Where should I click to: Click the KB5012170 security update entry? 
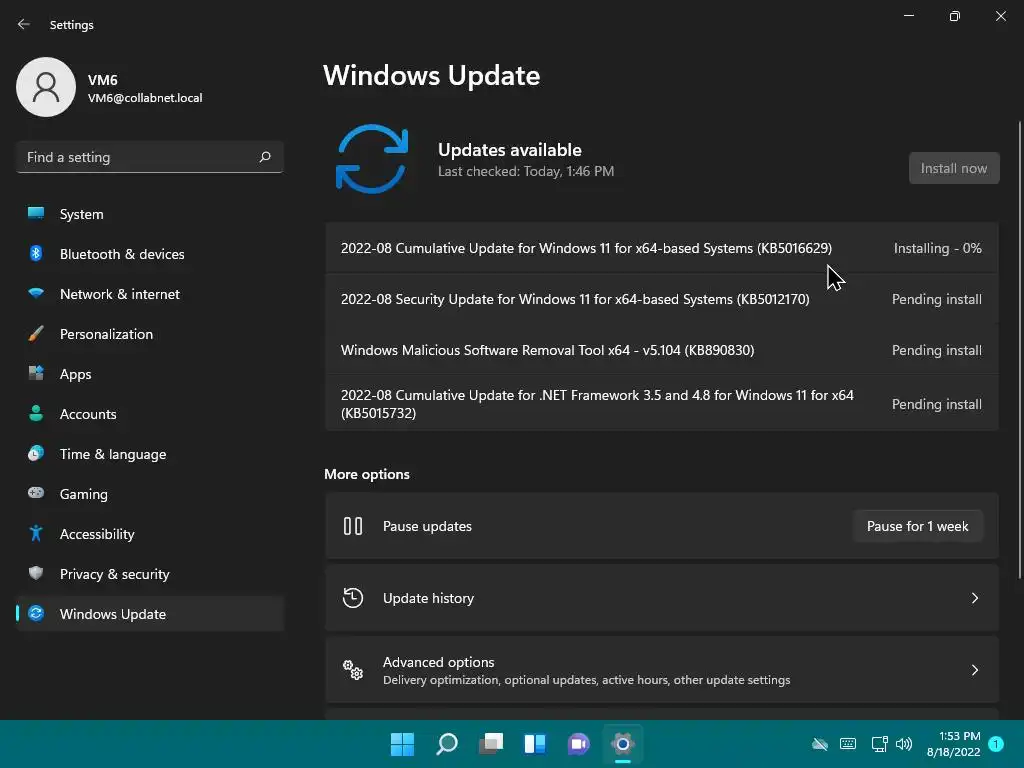click(662, 299)
